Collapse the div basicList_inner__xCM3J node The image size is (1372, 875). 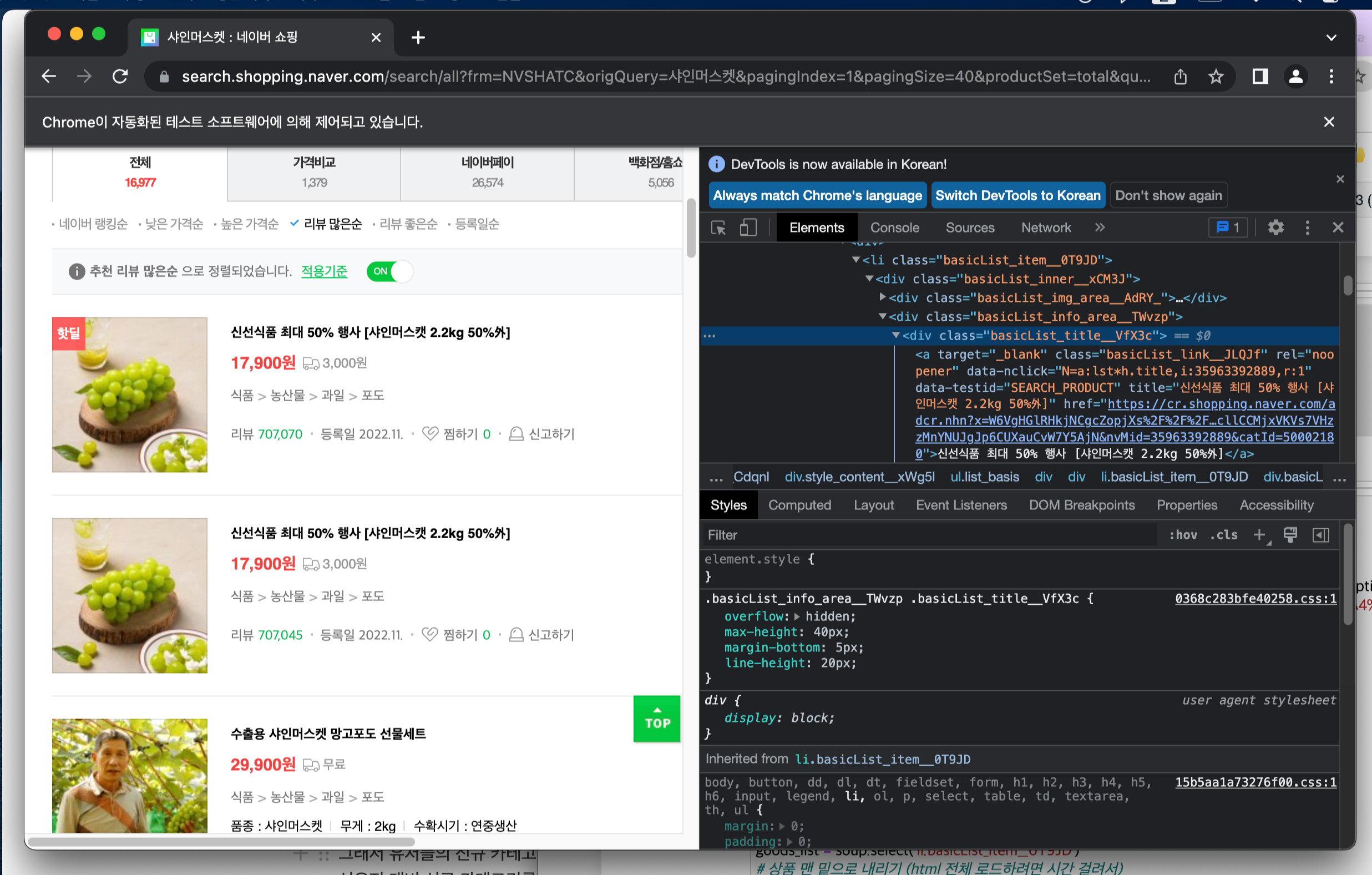coord(869,279)
